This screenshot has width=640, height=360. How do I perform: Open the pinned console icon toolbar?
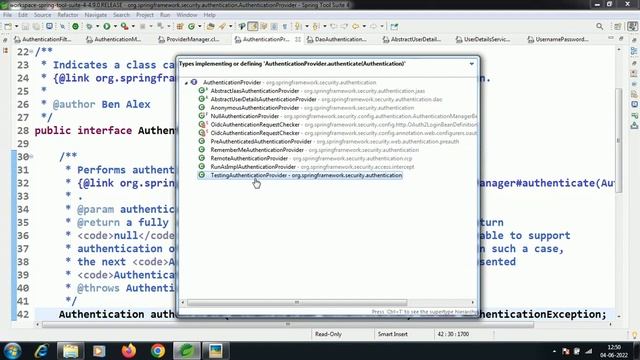[x=394, y=27]
